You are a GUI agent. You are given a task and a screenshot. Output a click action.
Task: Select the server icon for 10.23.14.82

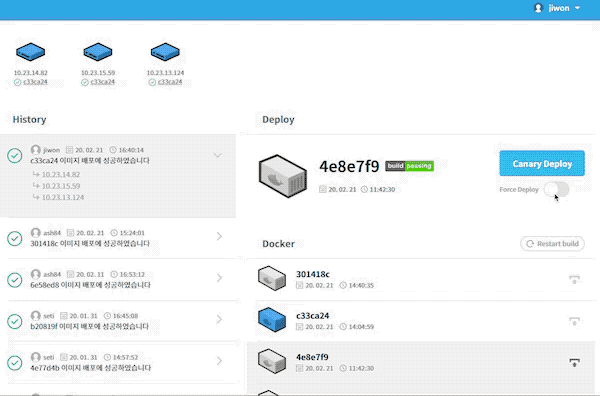31,52
